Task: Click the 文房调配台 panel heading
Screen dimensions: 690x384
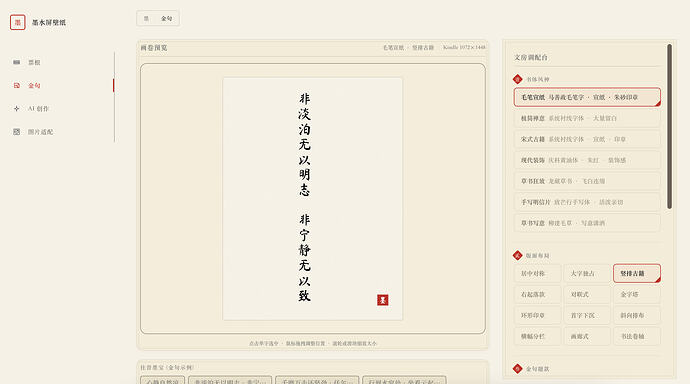Action: 531,58
